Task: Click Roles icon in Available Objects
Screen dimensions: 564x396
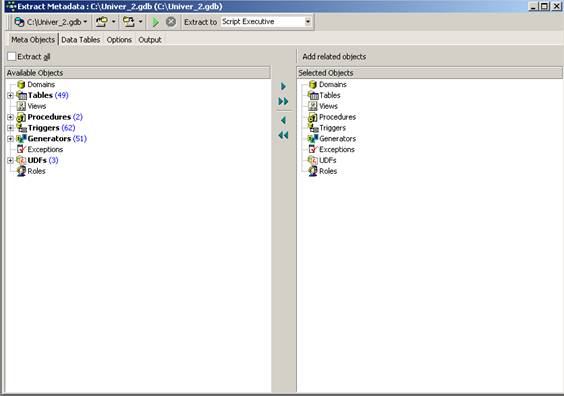Action: click(x=21, y=171)
